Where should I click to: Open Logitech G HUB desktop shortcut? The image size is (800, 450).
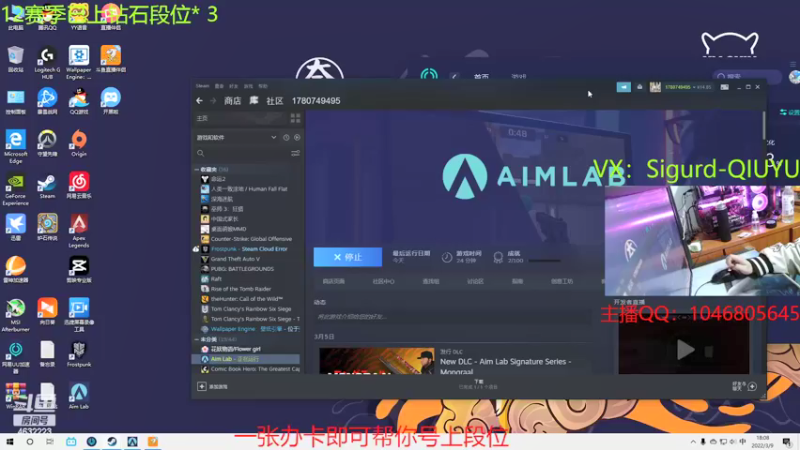click(x=47, y=63)
